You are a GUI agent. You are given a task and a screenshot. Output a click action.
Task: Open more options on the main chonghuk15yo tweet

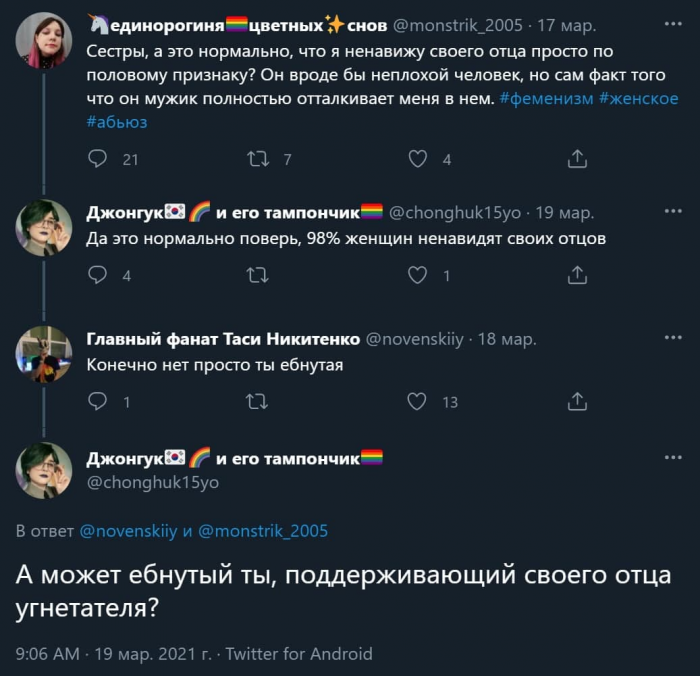[672, 458]
